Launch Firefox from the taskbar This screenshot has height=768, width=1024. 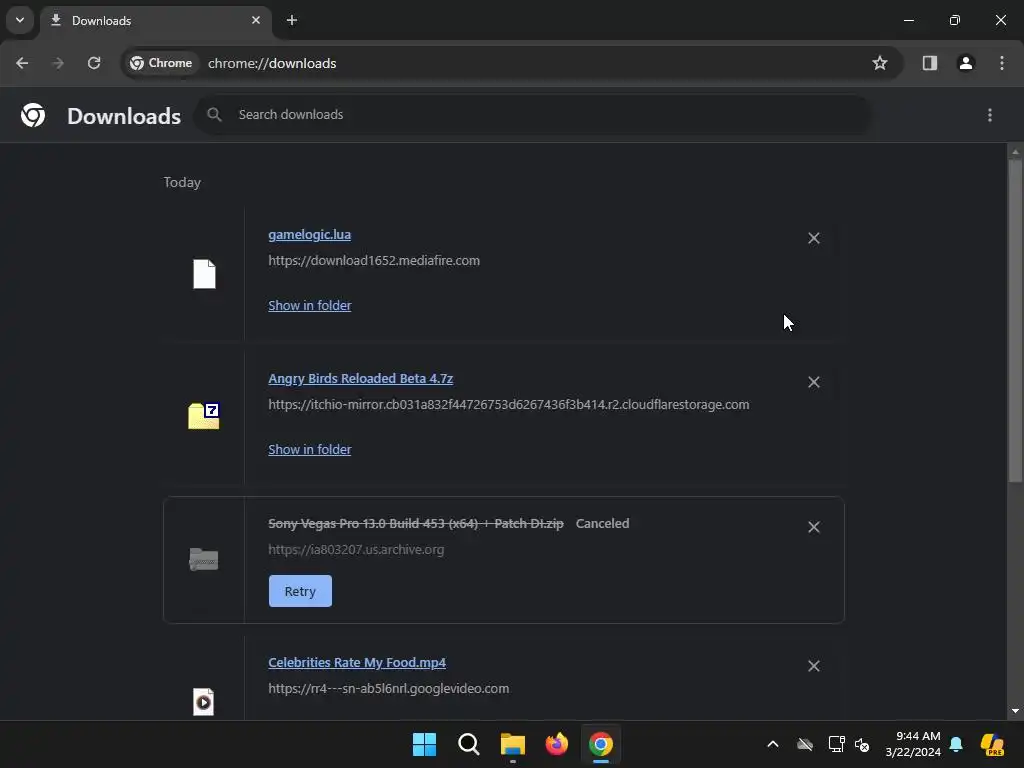click(x=556, y=744)
